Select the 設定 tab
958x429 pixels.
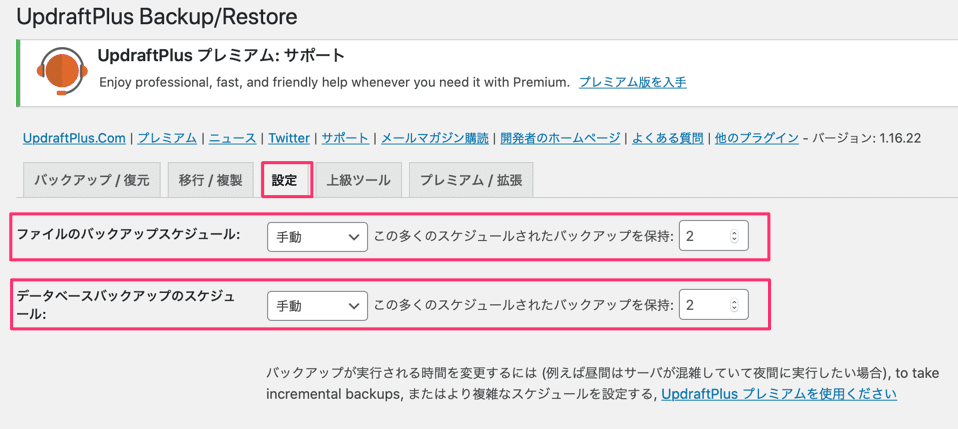coord(285,181)
